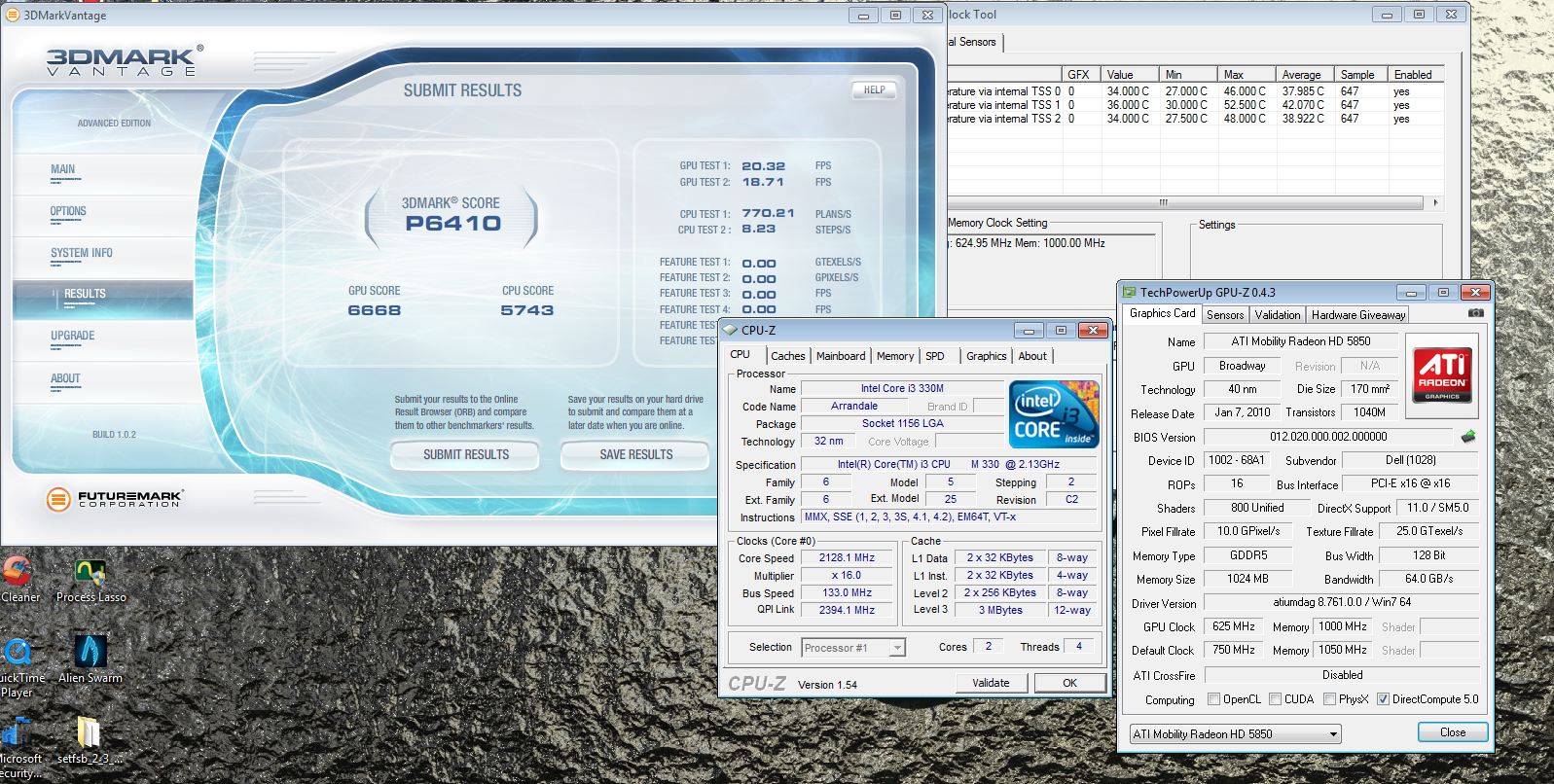1554x784 pixels.
Task: Click the HELP button in 3DMark
Action: [x=874, y=90]
